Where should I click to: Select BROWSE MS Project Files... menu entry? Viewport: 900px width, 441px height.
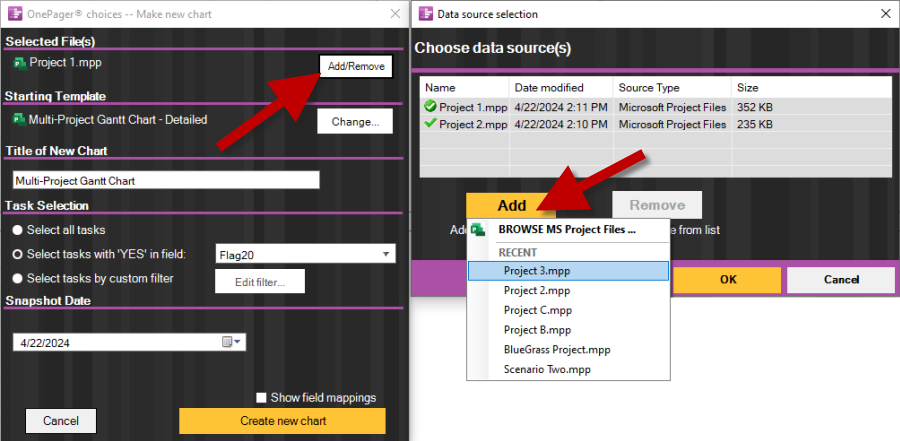pyautogui.click(x=567, y=230)
